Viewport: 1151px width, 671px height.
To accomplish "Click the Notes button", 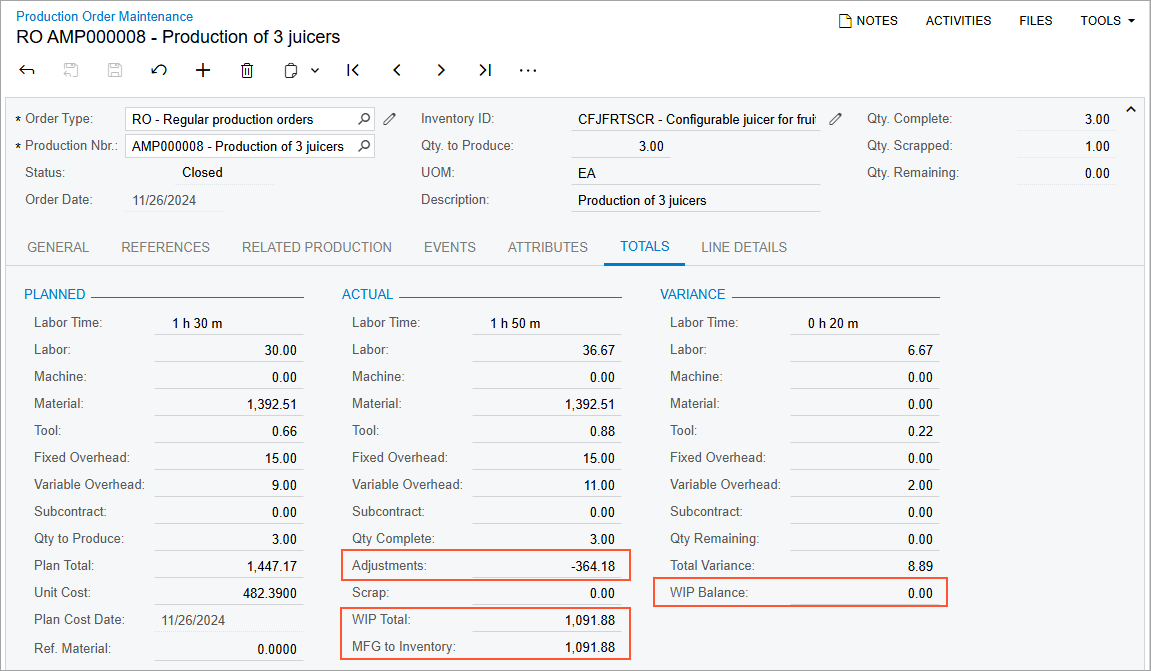I will (x=868, y=20).
